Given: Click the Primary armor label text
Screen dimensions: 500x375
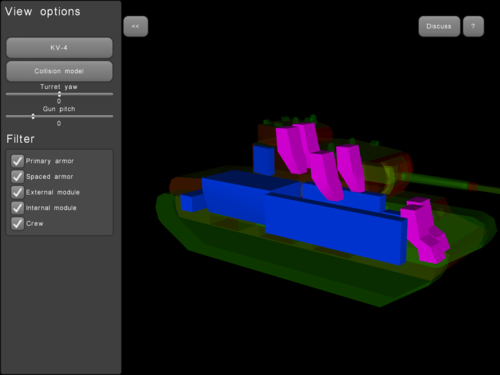Looking at the screenshot, I should tap(50, 161).
